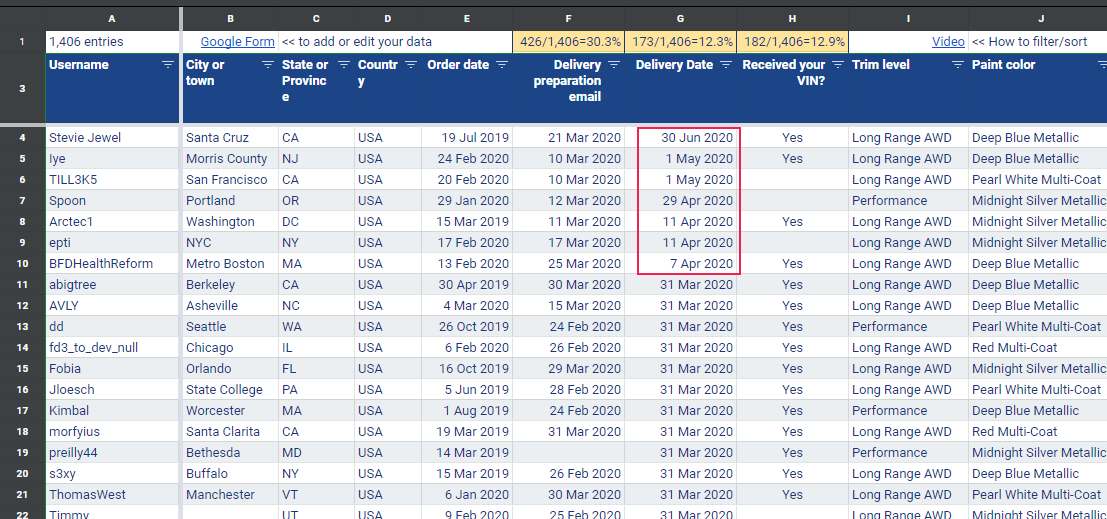Select Red Multi-Coat cell for fd3_to_dev_null
Image resolution: width=1107 pixels, height=519 pixels.
tap(1038, 347)
